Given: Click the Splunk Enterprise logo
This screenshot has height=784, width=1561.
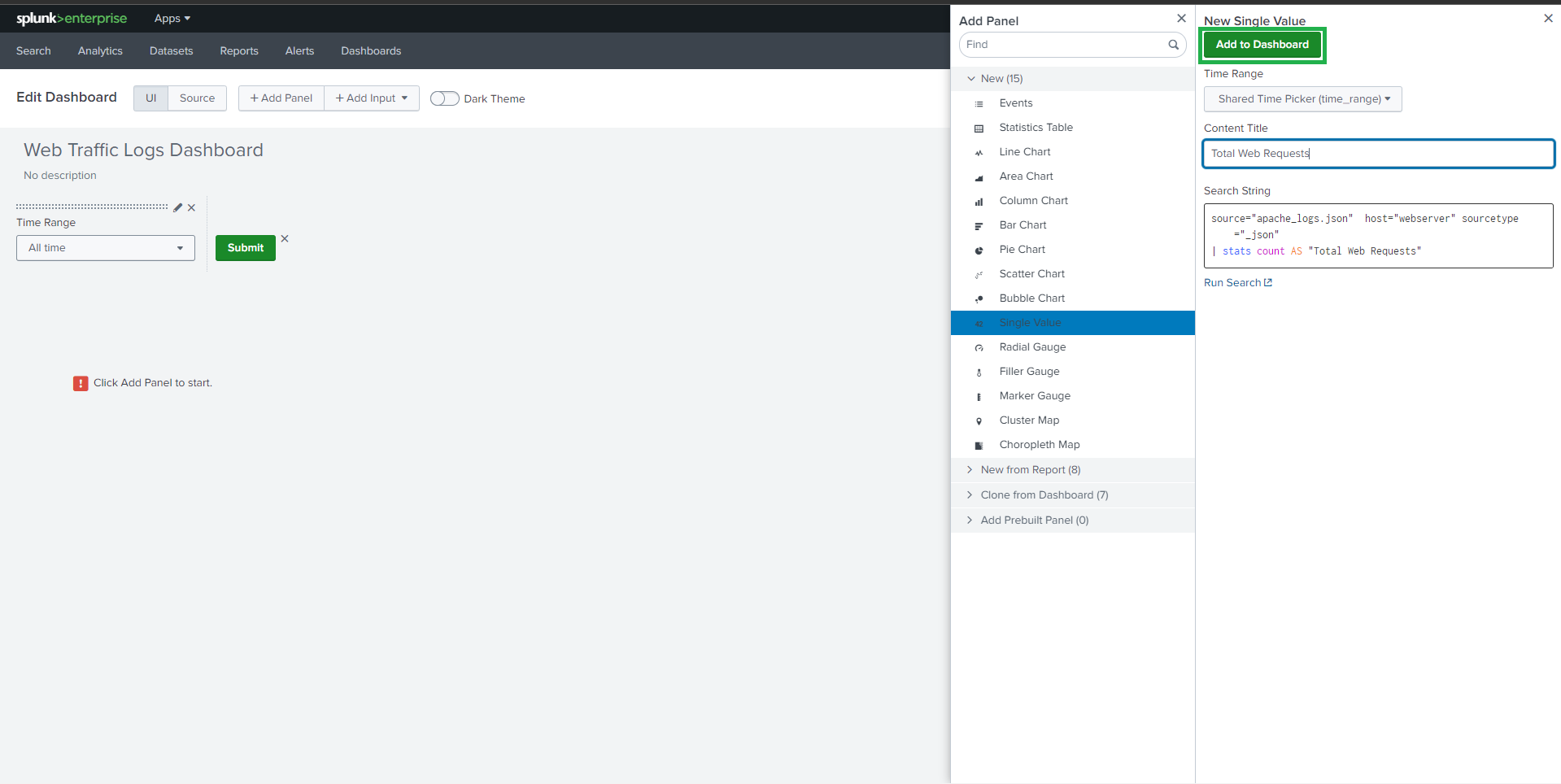Looking at the screenshot, I should [72, 18].
